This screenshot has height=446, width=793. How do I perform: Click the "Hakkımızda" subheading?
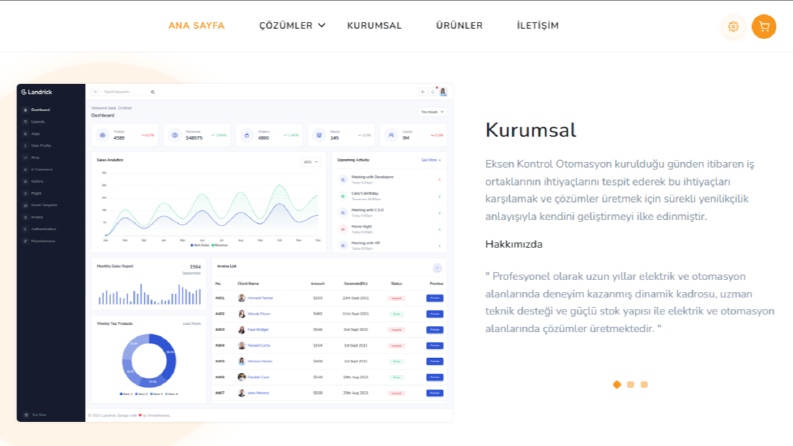coord(514,244)
